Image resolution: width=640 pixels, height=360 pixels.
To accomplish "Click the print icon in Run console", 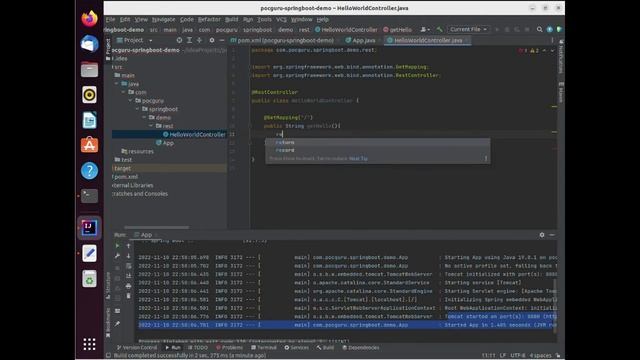I will click(128, 286).
